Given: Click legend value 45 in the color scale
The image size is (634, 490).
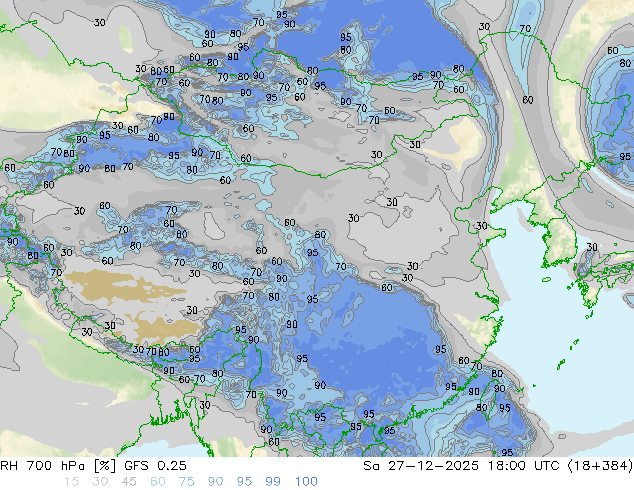Looking at the screenshot, I should point(129,482).
